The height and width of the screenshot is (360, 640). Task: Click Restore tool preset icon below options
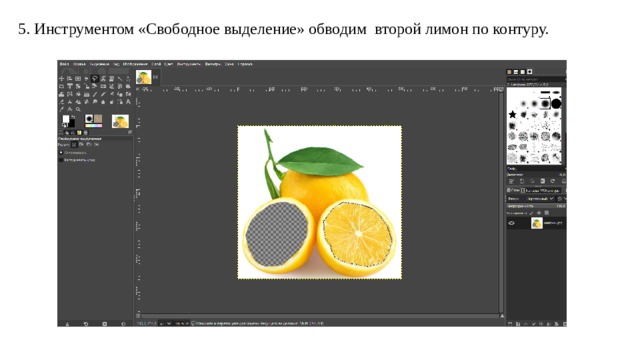click(x=85, y=324)
